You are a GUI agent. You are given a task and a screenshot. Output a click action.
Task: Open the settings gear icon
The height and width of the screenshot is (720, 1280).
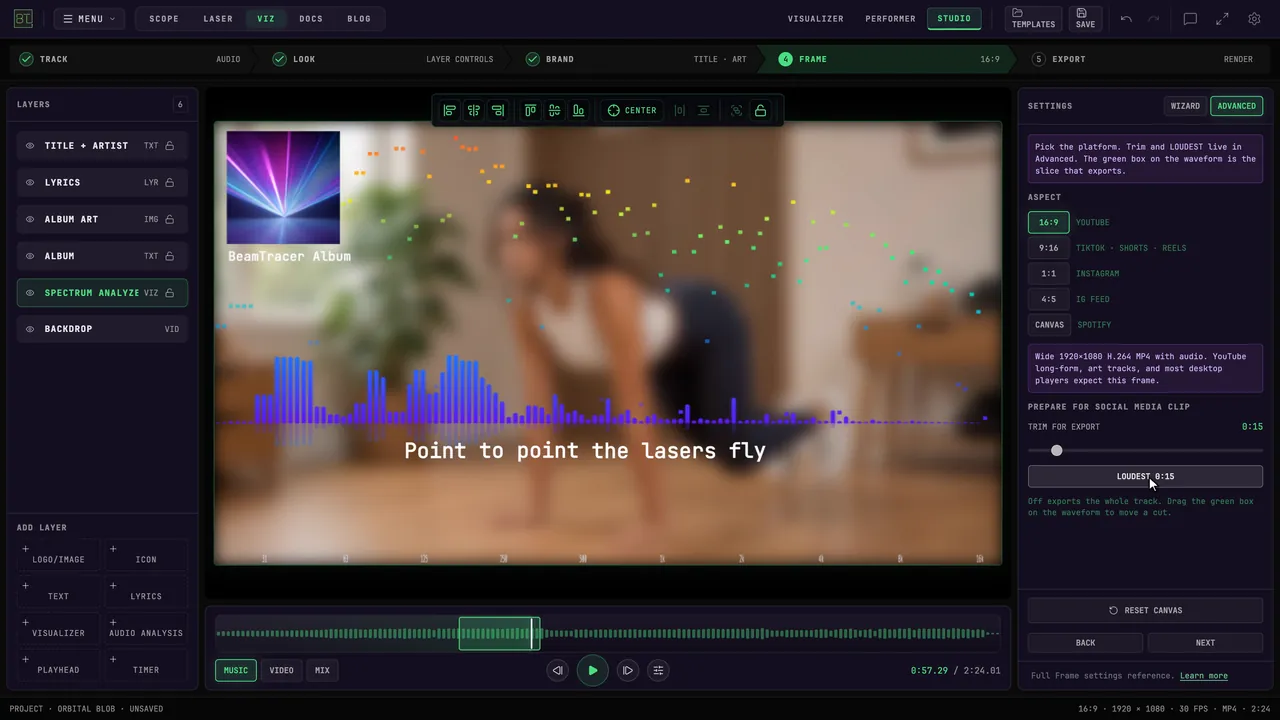pyautogui.click(x=1254, y=18)
